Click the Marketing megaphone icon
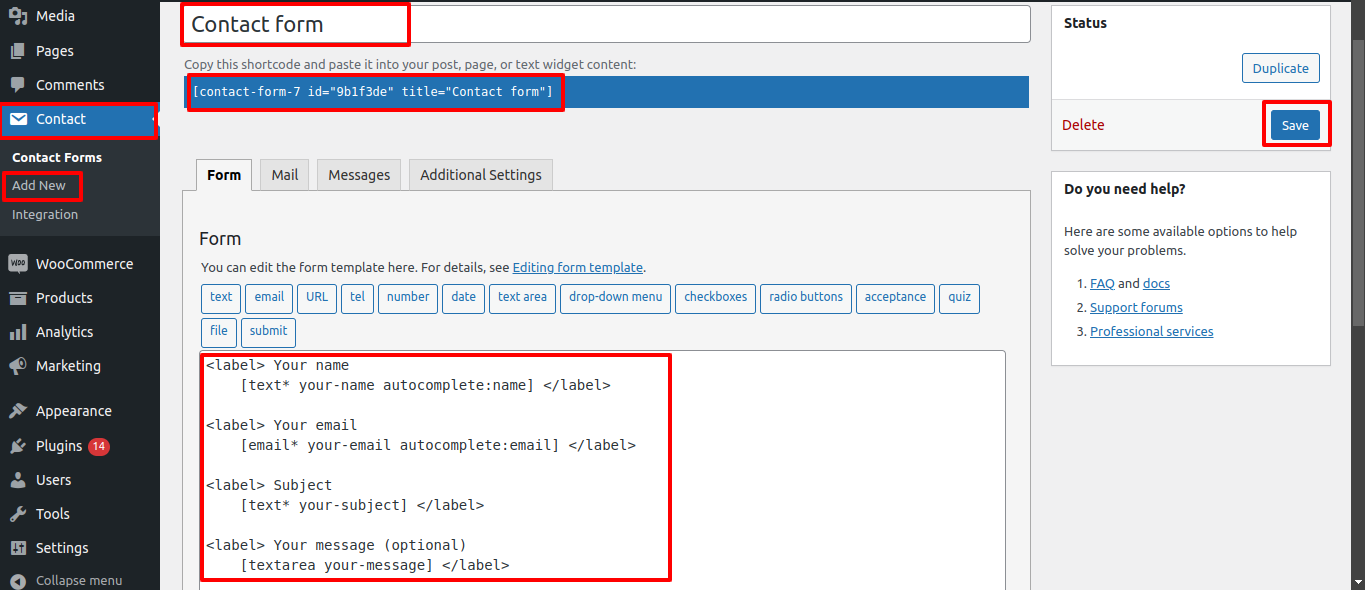This screenshot has width=1365, height=590. (x=18, y=366)
